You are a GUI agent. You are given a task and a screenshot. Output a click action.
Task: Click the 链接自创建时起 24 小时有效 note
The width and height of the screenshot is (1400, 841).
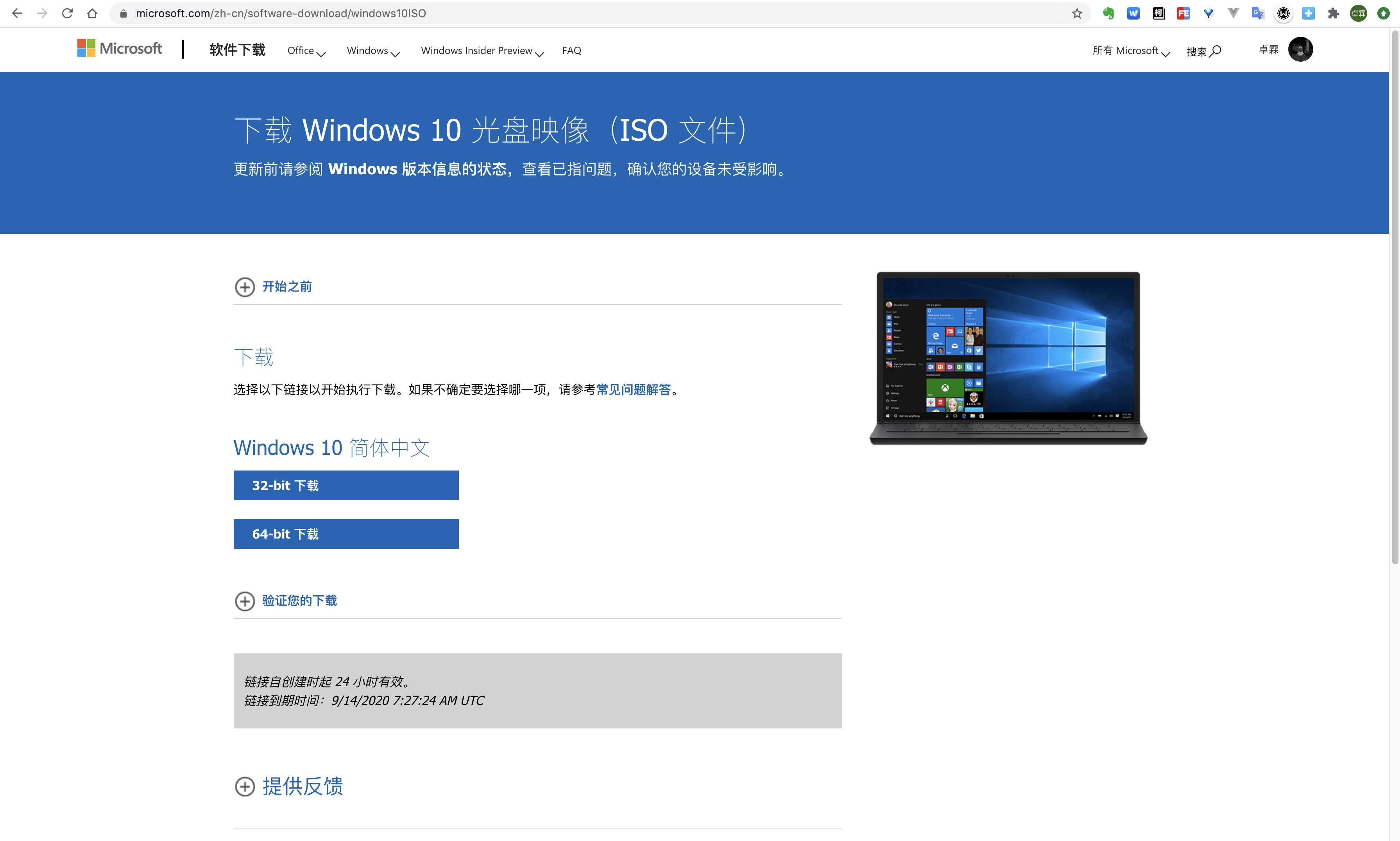tap(327, 682)
